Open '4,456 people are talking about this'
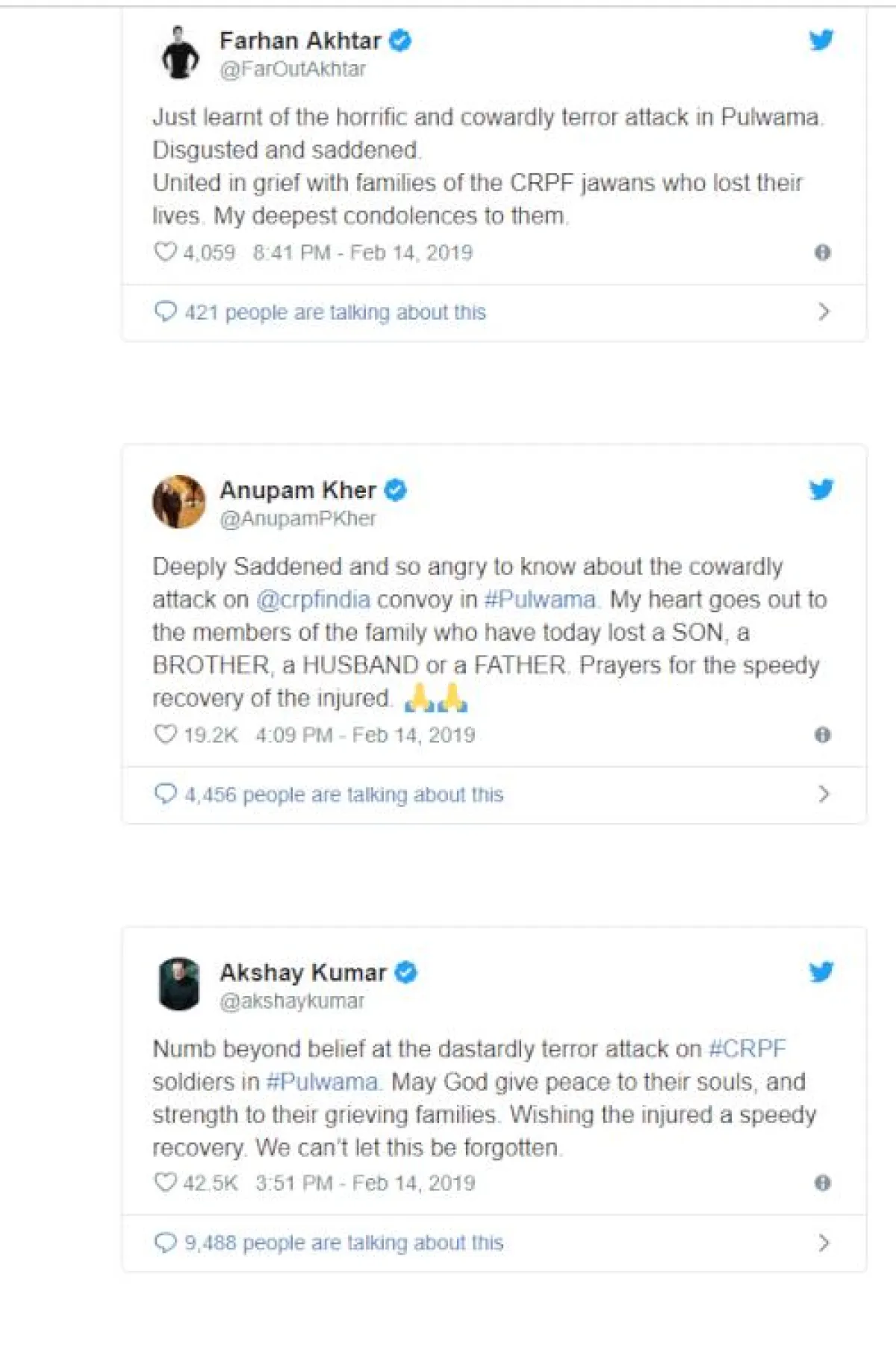 pos(343,795)
